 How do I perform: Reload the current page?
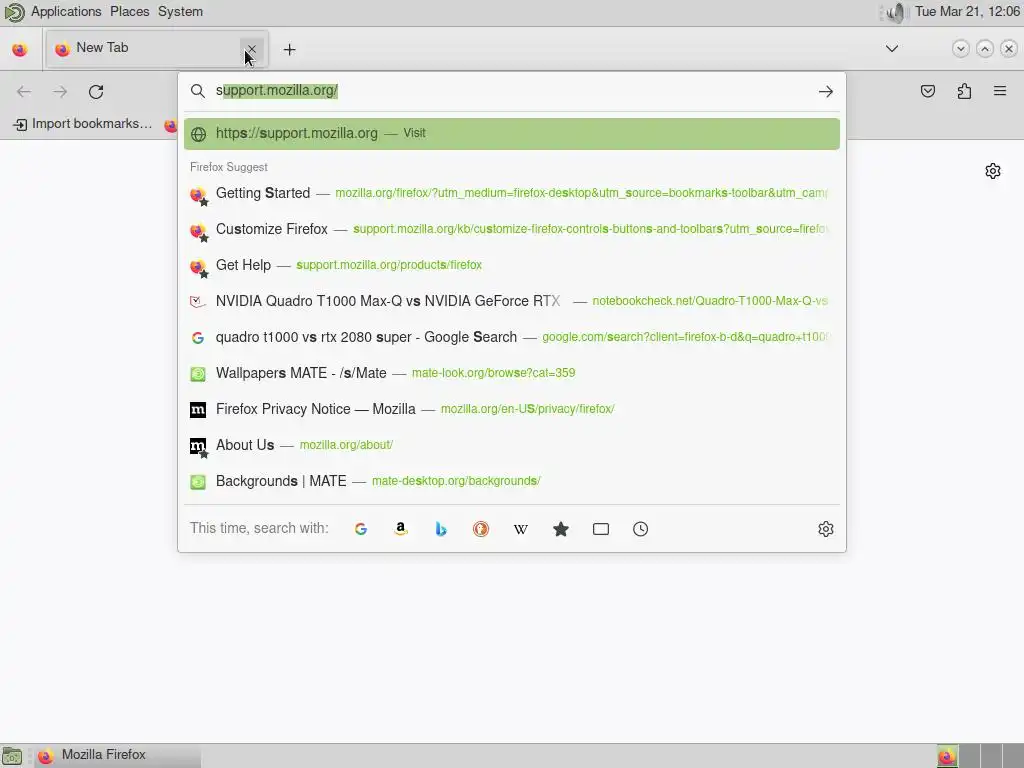96,92
